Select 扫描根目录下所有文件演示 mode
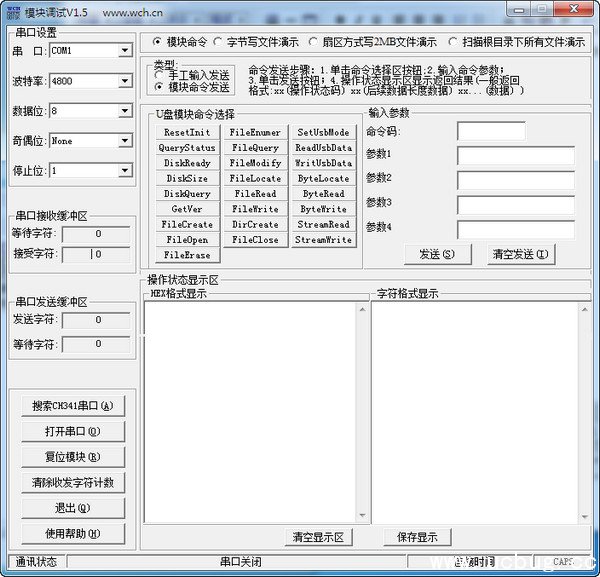The width and height of the screenshot is (600, 577). (453, 42)
